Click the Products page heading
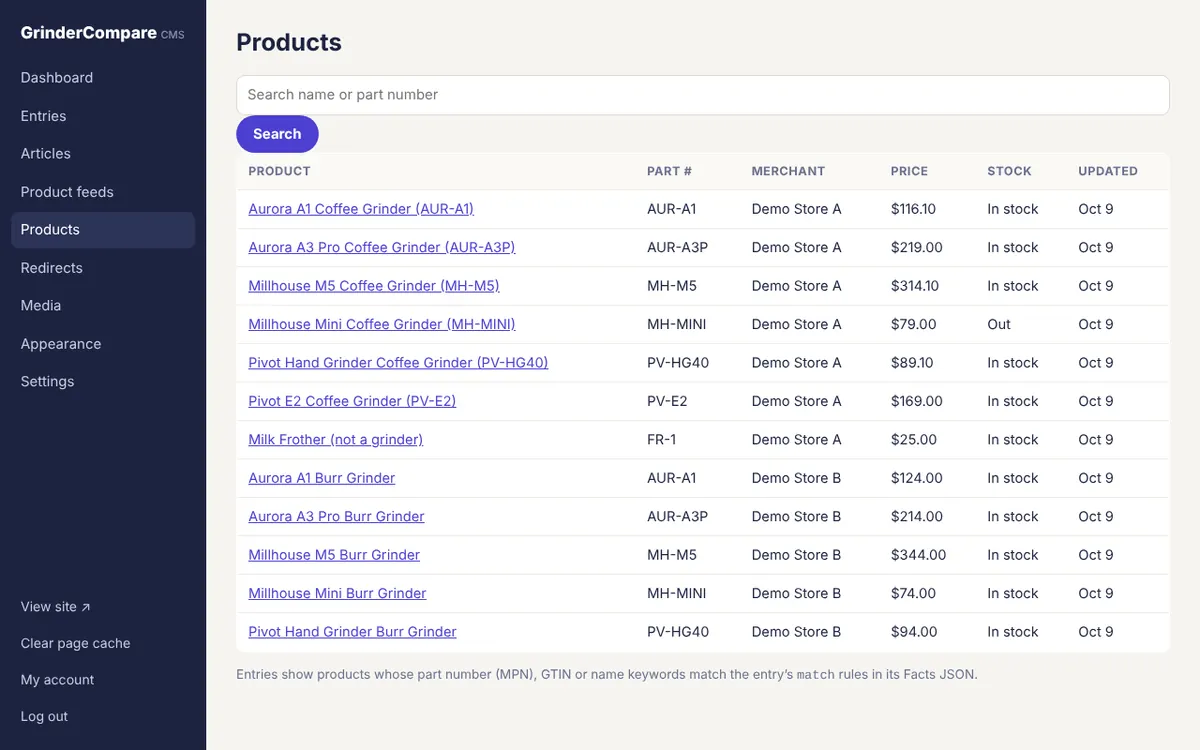This screenshot has width=1200, height=750. click(289, 42)
